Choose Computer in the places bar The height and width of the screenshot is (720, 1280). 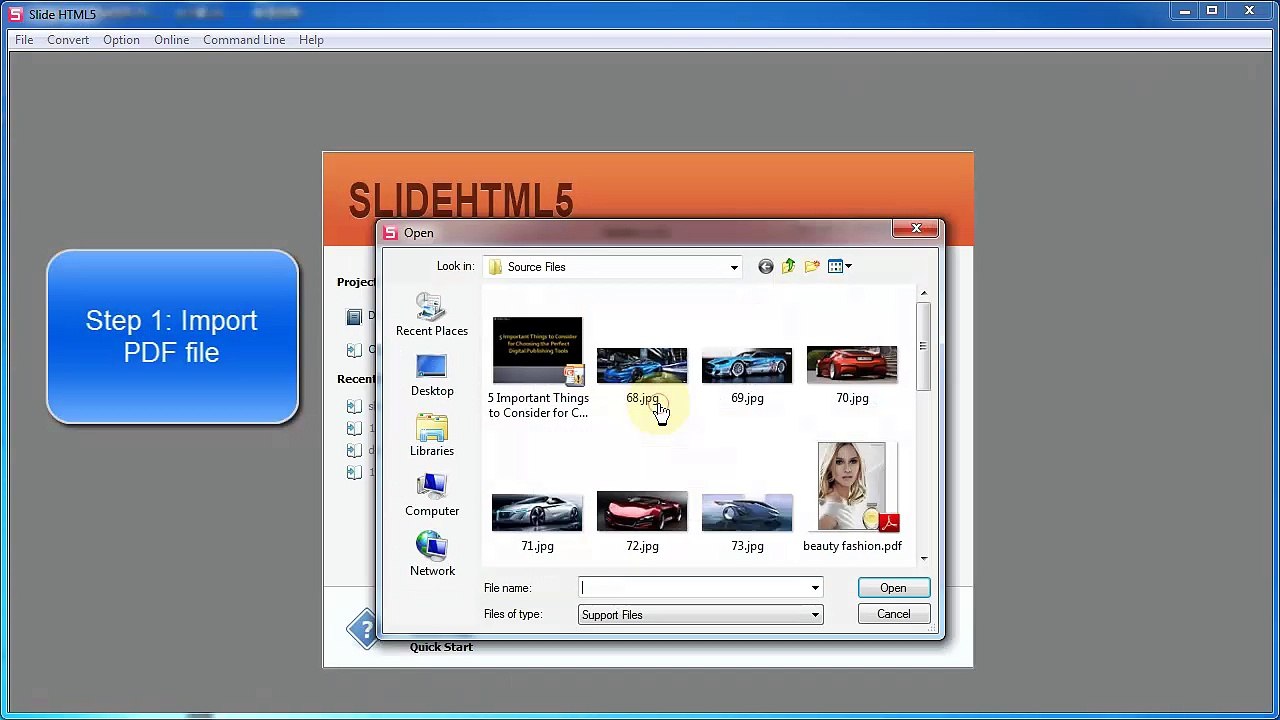(431, 495)
